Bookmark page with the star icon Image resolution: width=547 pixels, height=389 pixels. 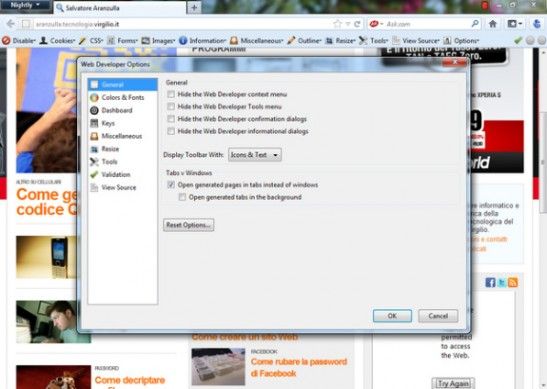tap(337, 24)
